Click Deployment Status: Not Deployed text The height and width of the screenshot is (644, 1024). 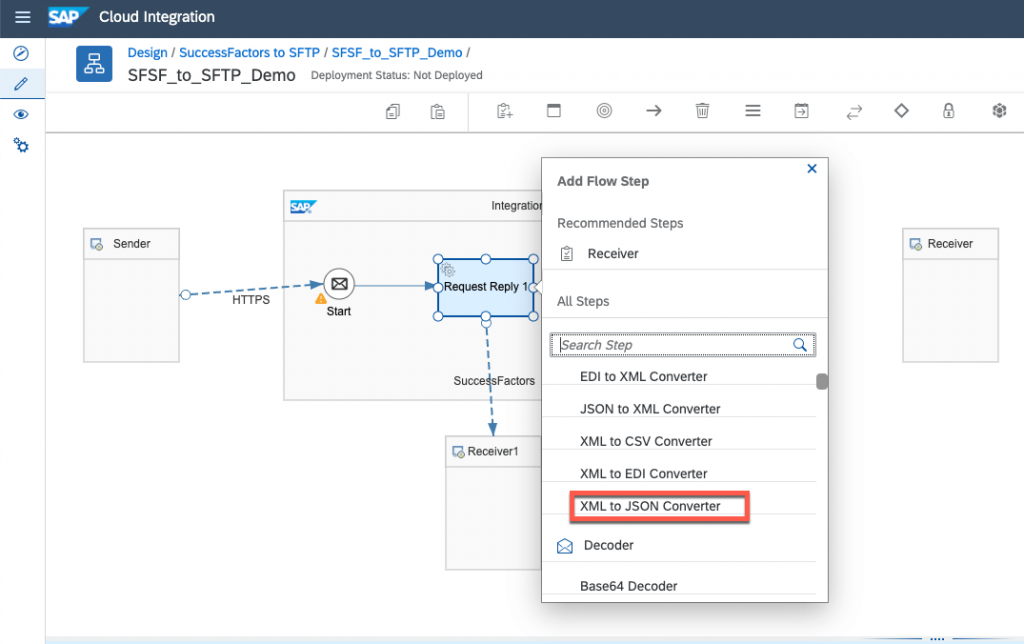396,75
